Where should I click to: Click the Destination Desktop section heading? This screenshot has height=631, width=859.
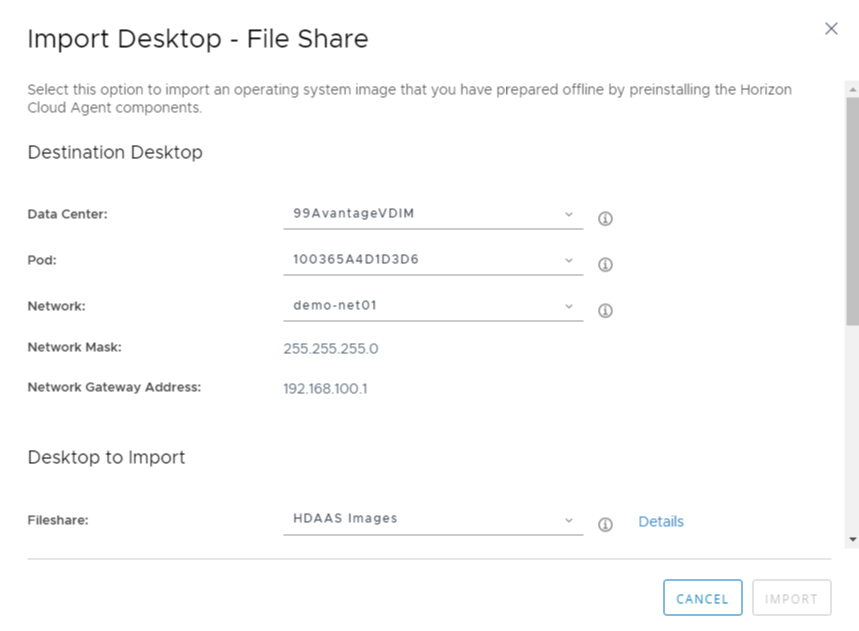pos(115,153)
